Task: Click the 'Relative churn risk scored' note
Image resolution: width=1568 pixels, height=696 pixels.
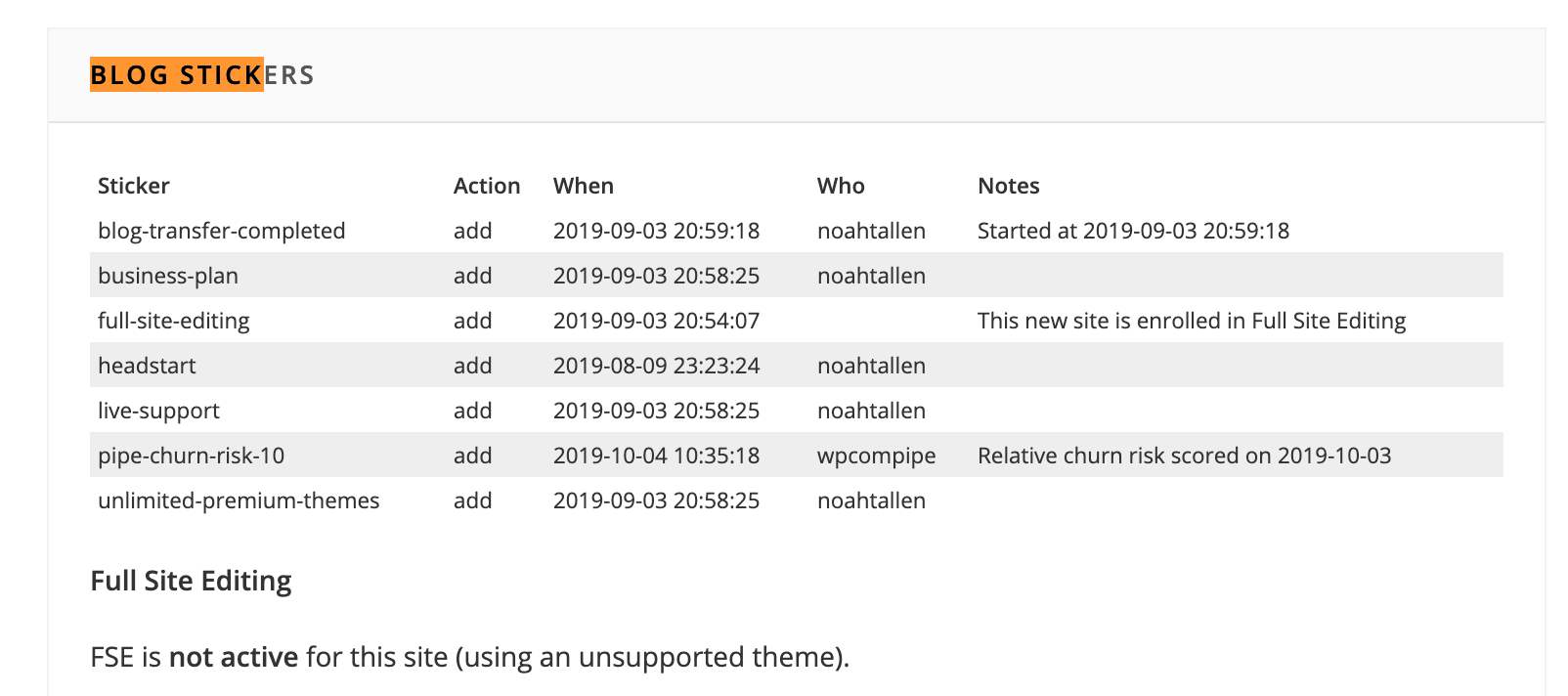Action: click(x=1185, y=456)
